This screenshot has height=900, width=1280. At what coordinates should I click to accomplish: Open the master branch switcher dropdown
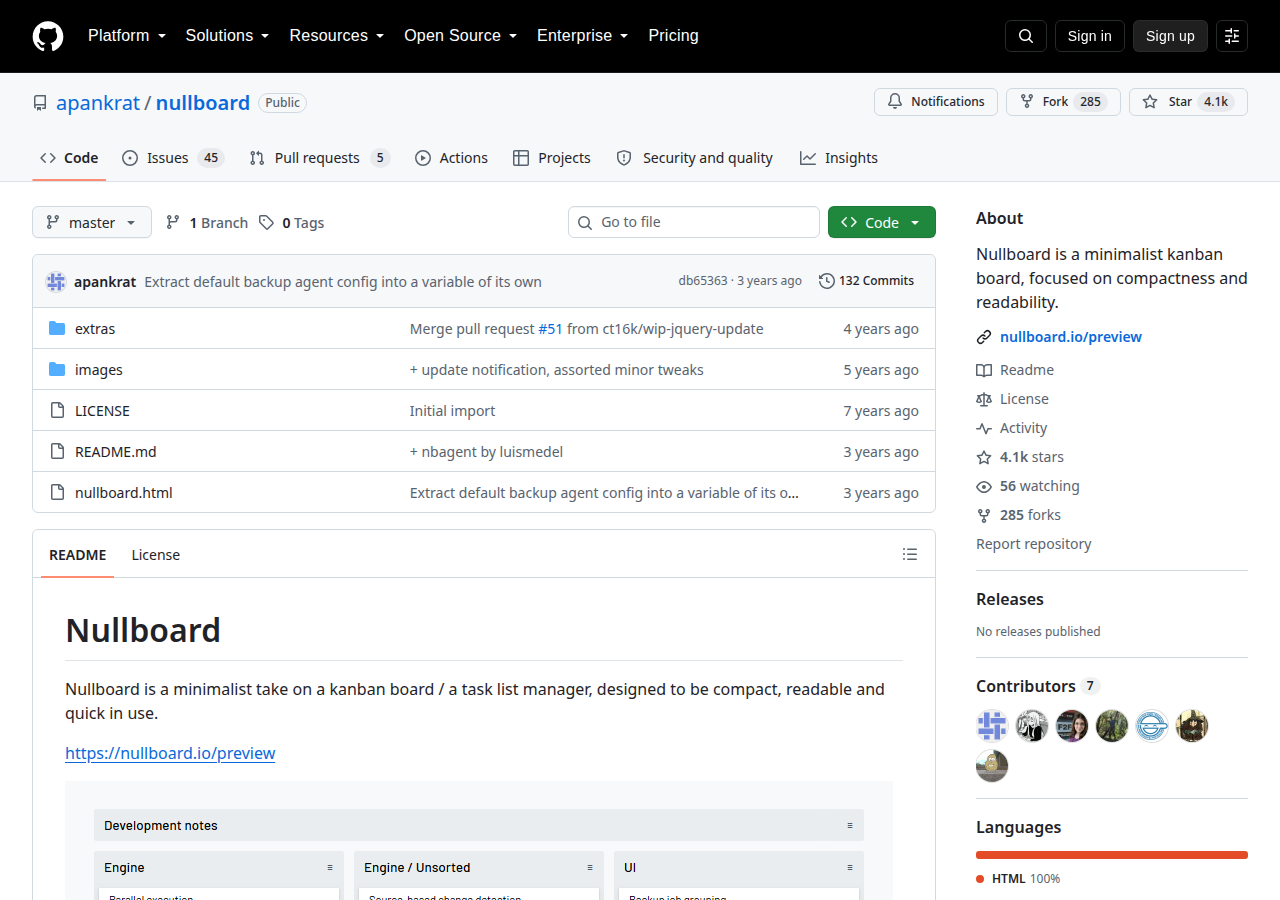pyautogui.click(x=92, y=223)
